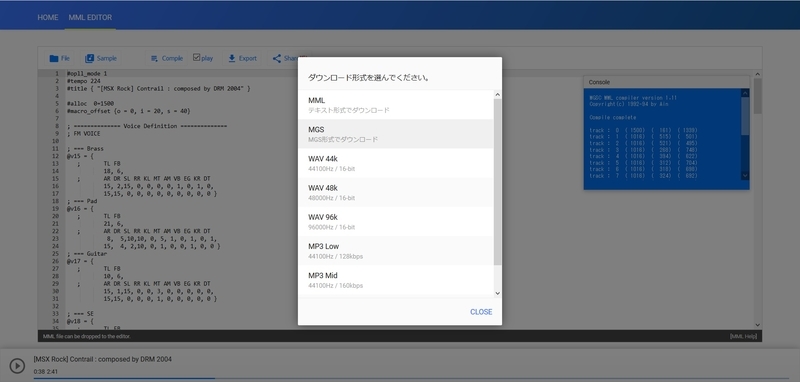Choose MGS format download
Image resolution: width=800 pixels, height=382 pixels.
[395, 134]
